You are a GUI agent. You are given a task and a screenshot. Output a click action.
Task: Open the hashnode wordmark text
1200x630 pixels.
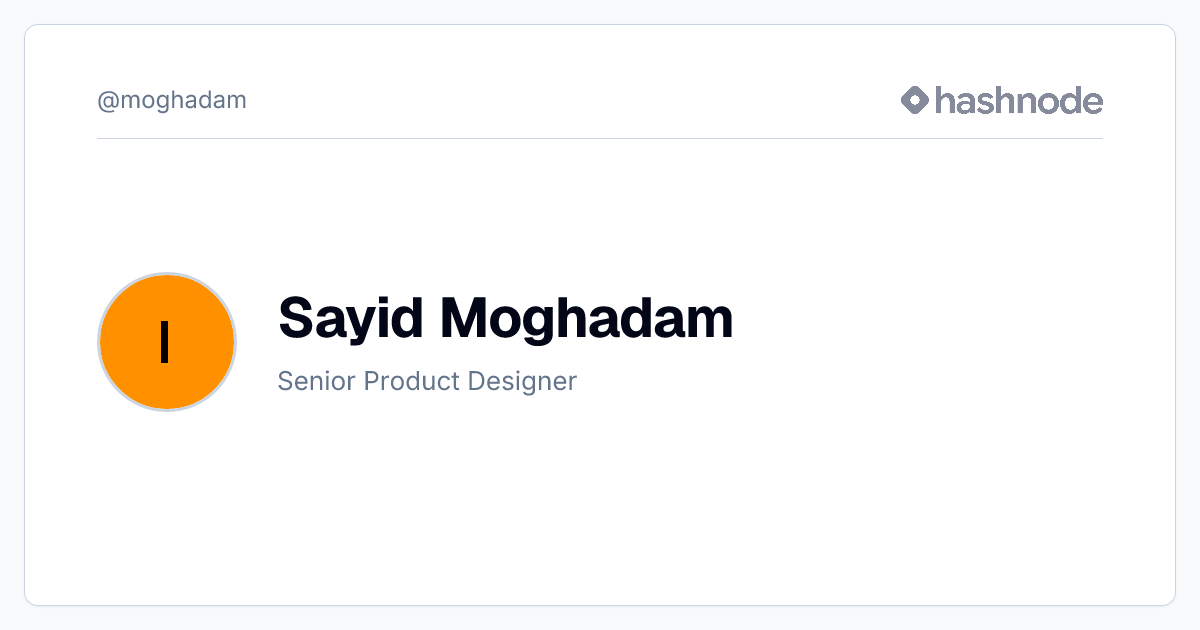coord(1019,100)
